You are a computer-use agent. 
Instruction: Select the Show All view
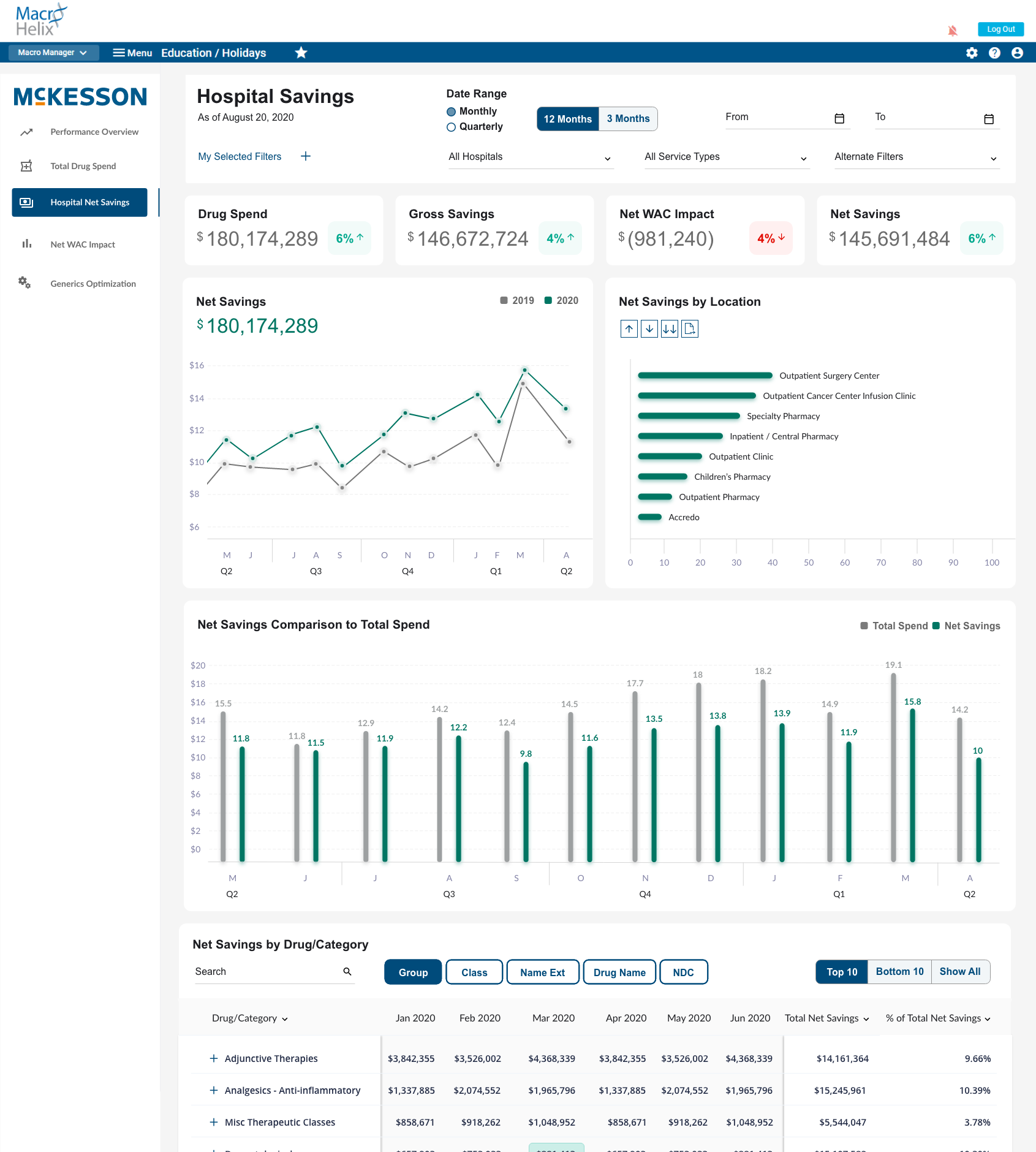pyautogui.click(x=960, y=972)
